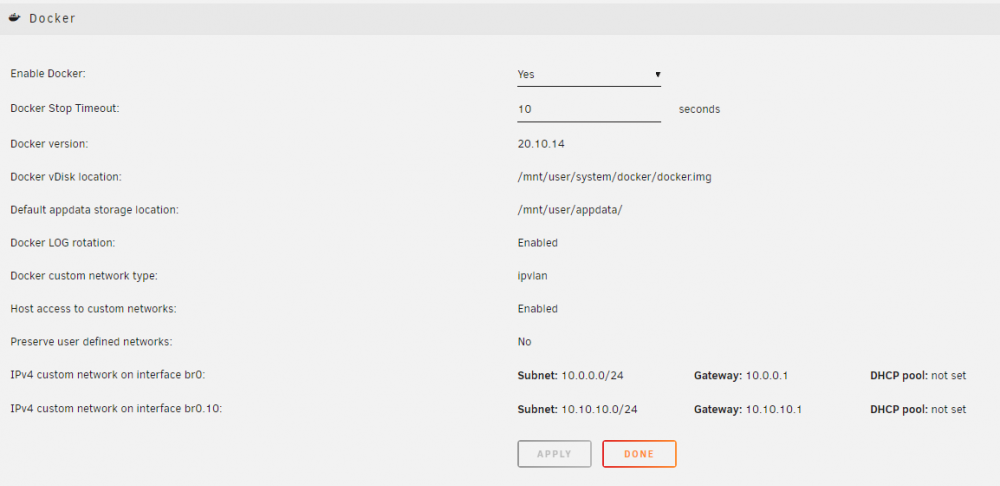
Task: Click the br0.10 custom network label
Action: pos(116,409)
